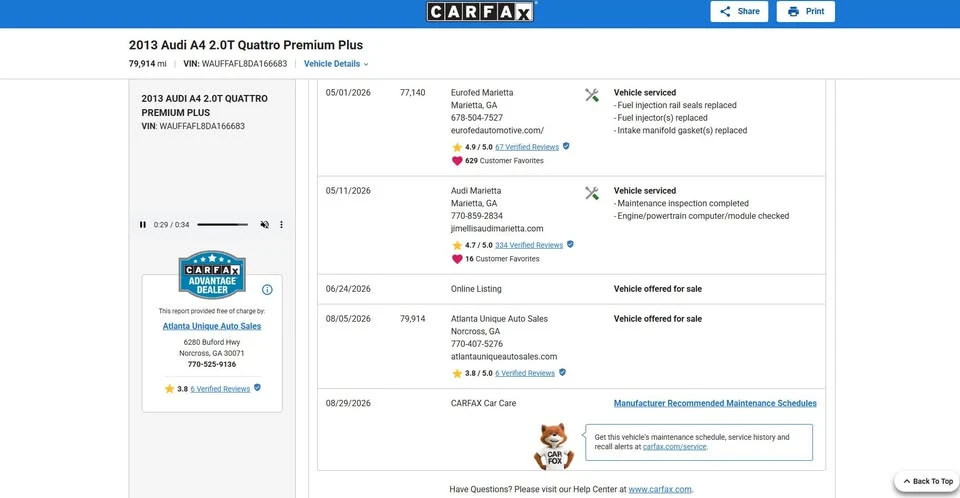Unmute the video with the speaker icon
This screenshot has width=960, height=498.
pyautogui.click(x=264, y=225)
